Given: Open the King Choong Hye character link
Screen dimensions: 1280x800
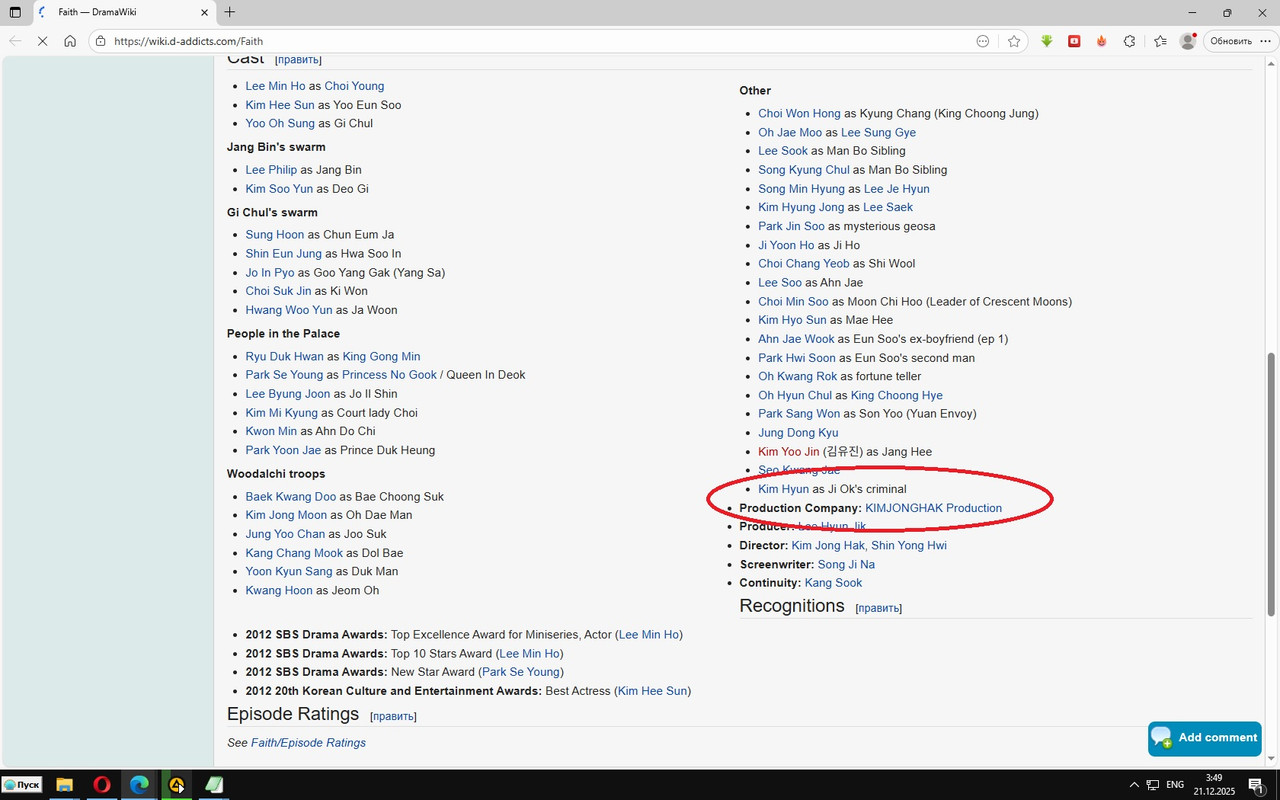Looking at the screenshot, I should (x=897, y=395).
